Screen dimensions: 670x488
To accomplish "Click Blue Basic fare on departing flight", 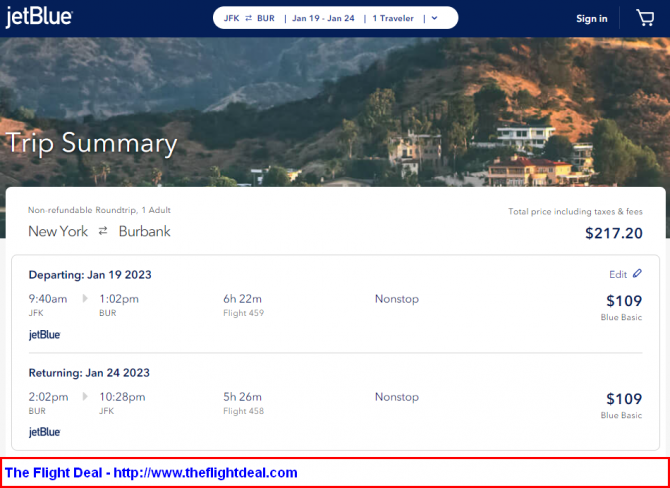I will click(621, 317).
